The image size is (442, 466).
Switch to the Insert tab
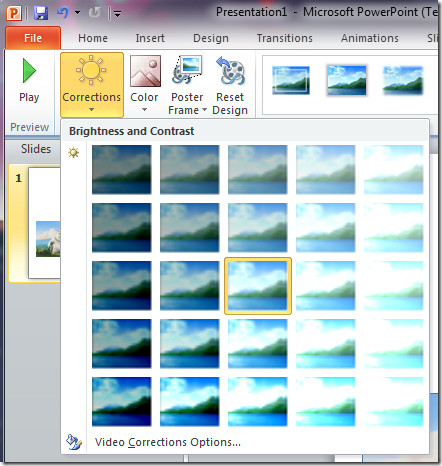click(x=150, y=38)
